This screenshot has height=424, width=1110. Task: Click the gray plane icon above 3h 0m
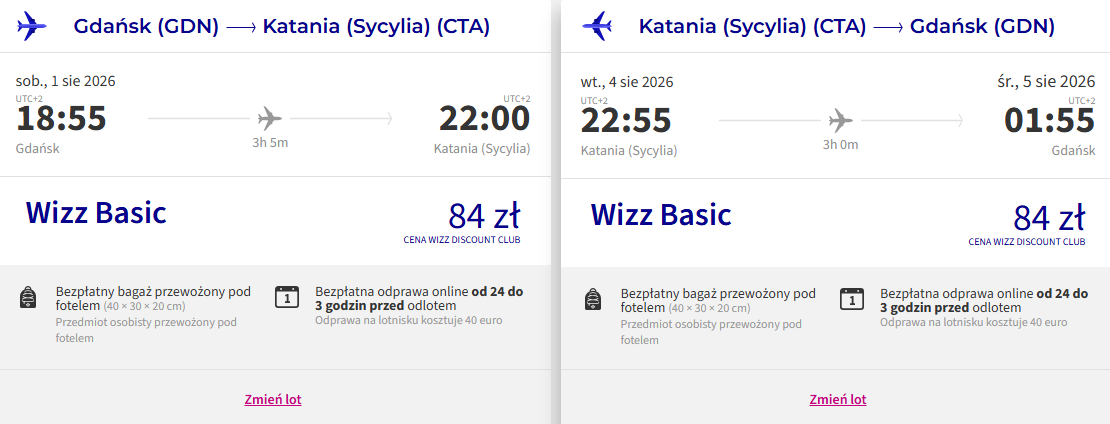pyautogui.click(x=840, y=120)
